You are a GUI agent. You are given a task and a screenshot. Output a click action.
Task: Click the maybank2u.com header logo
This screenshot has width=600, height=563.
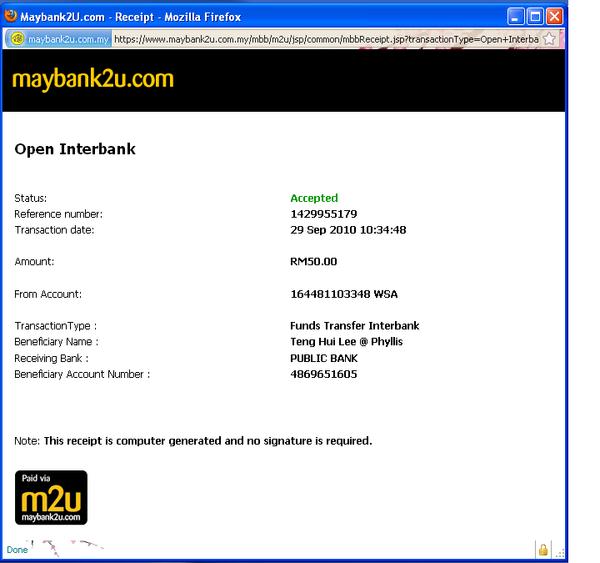(x=93, y=80)
